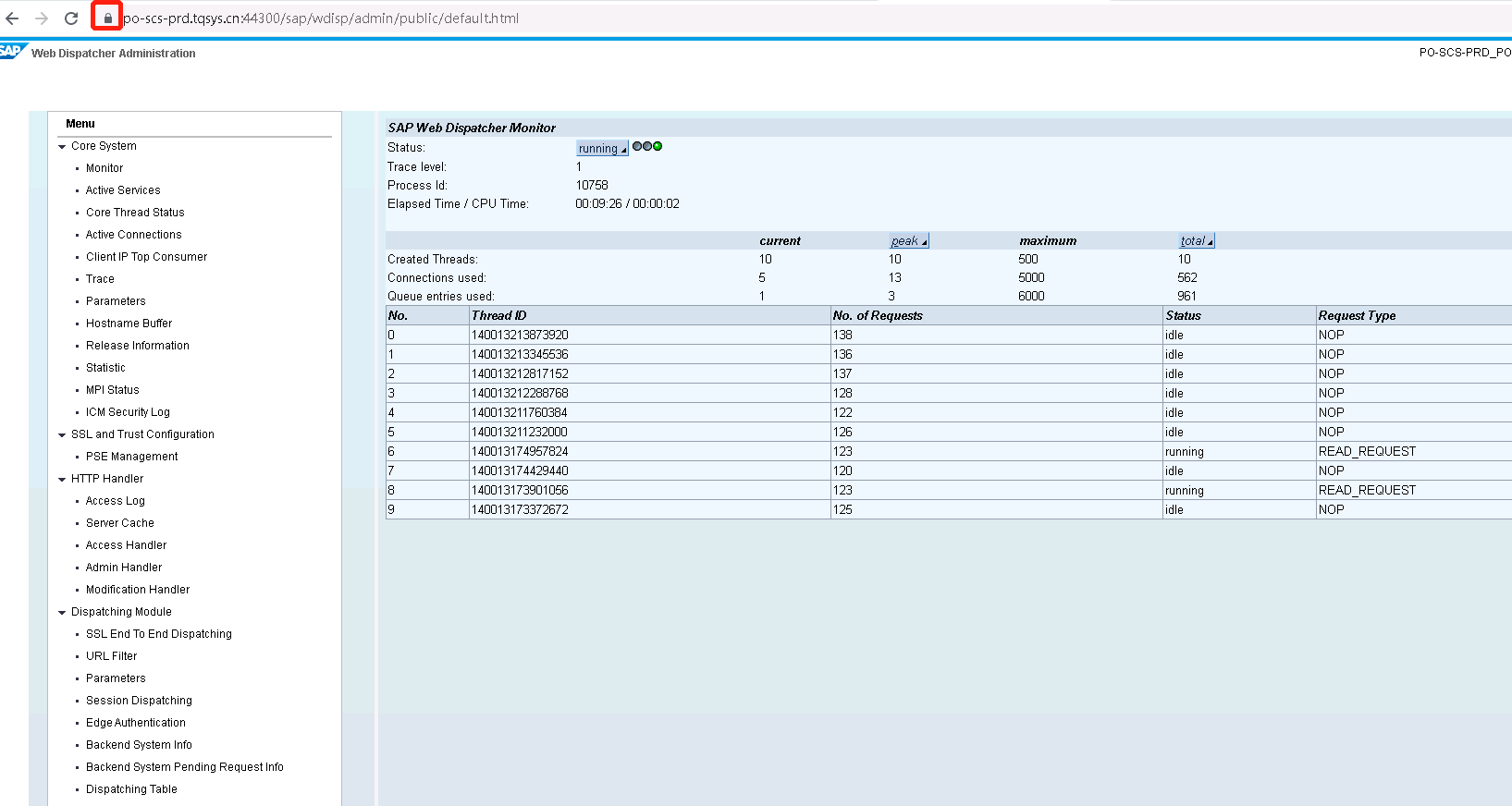Viewport: 1512px width, 806px height.
Task: Reload the page with refresh icon
Action: point(71,18)
